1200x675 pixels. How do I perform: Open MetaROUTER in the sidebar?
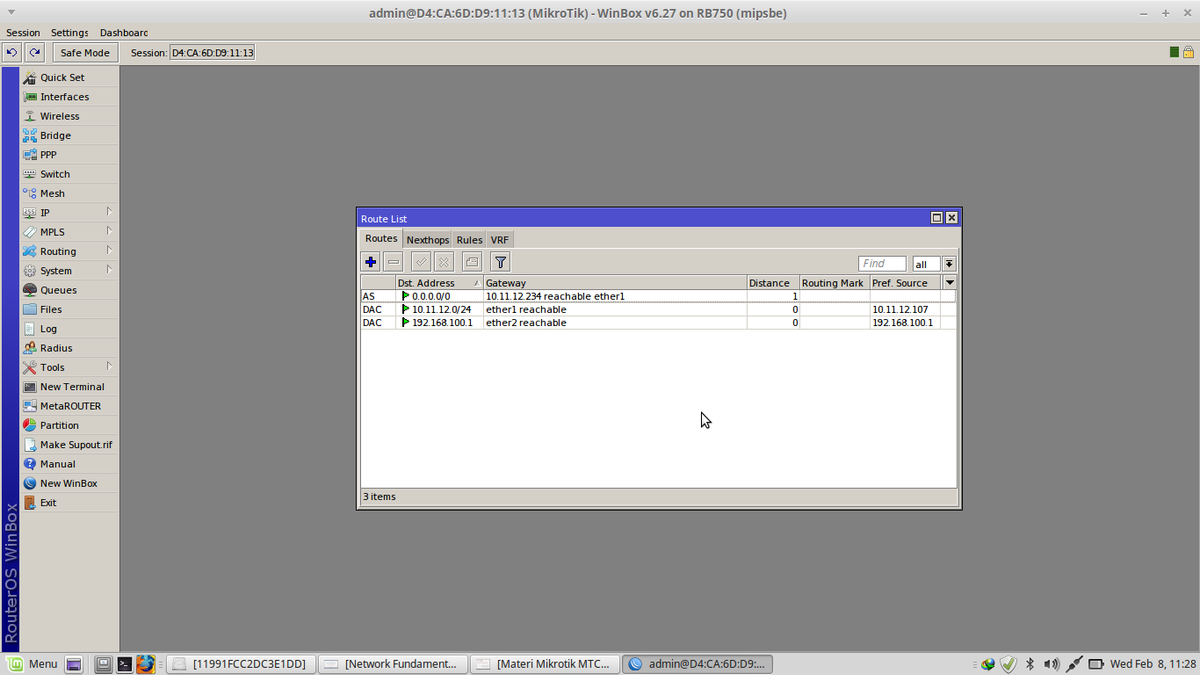tap(69, 406)
